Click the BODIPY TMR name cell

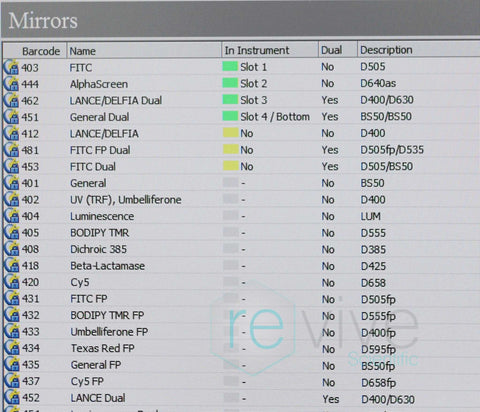coord(99,233)
